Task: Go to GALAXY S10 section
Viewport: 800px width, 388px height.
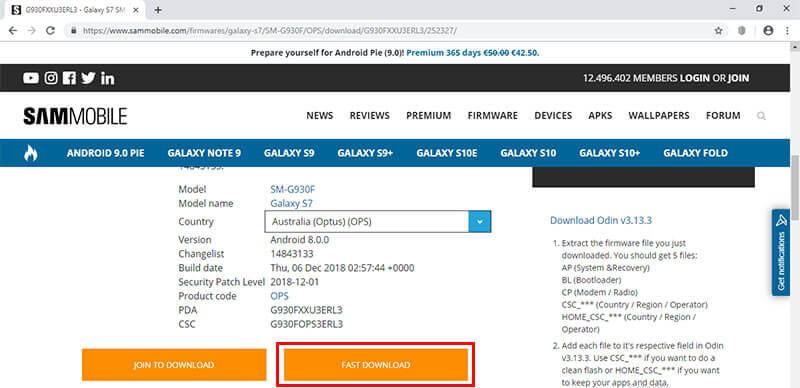Action: pos(529,153)
